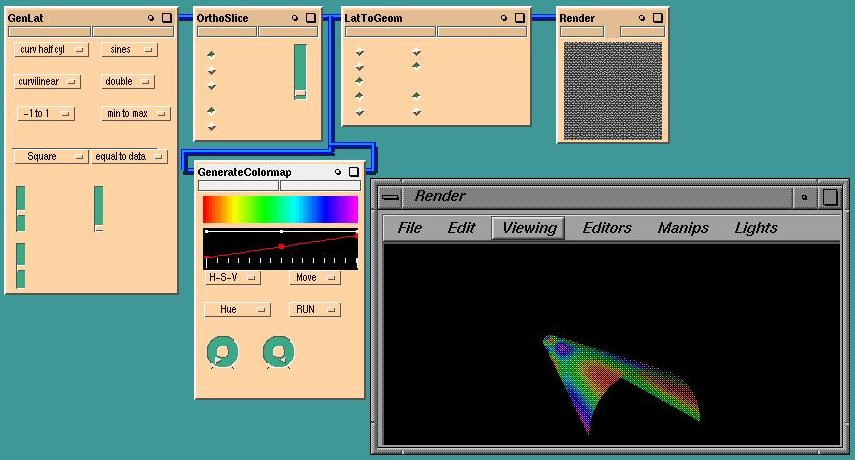Click the OrthoSlice vertical slider handle

[x=300, y=93]
